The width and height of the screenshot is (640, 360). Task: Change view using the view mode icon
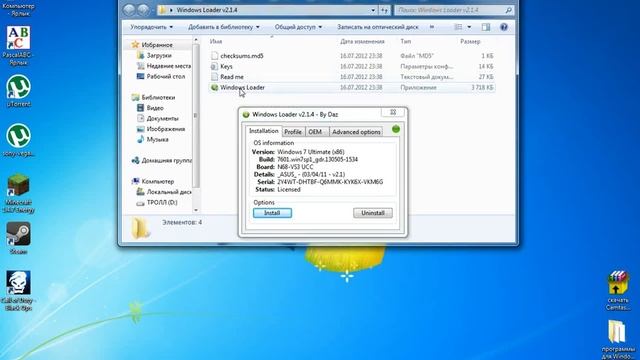(x=458, y=27)
